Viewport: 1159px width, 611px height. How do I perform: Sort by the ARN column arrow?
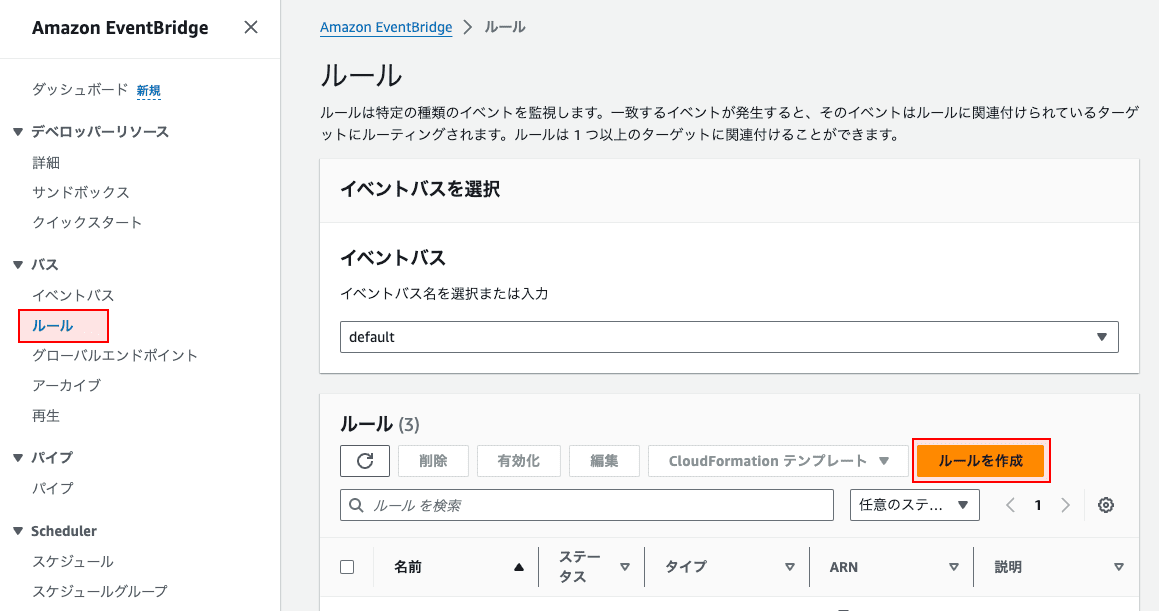[954, 567]
